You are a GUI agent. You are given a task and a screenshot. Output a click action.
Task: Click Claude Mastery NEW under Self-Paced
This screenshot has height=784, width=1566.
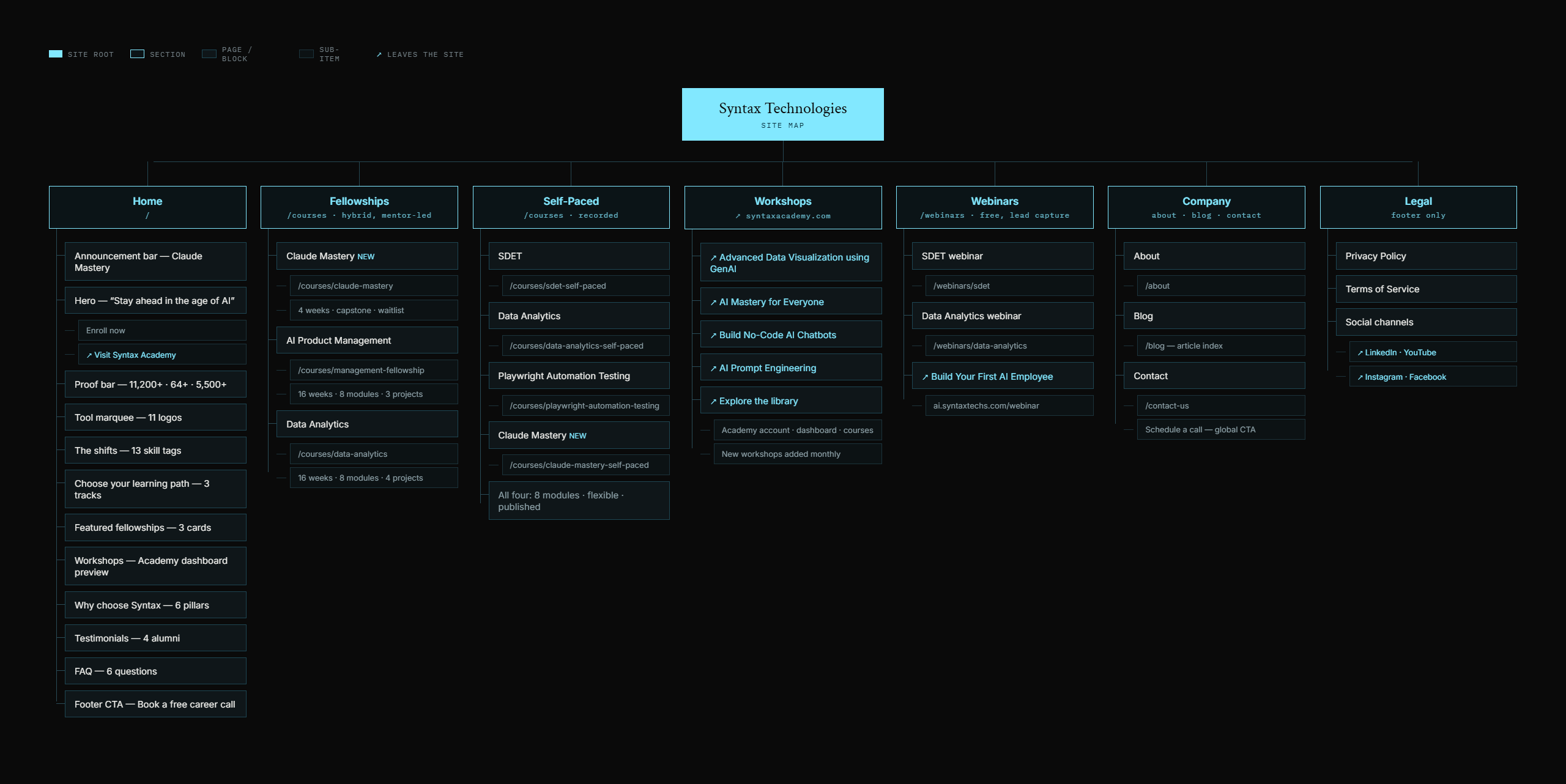(579, 435)
